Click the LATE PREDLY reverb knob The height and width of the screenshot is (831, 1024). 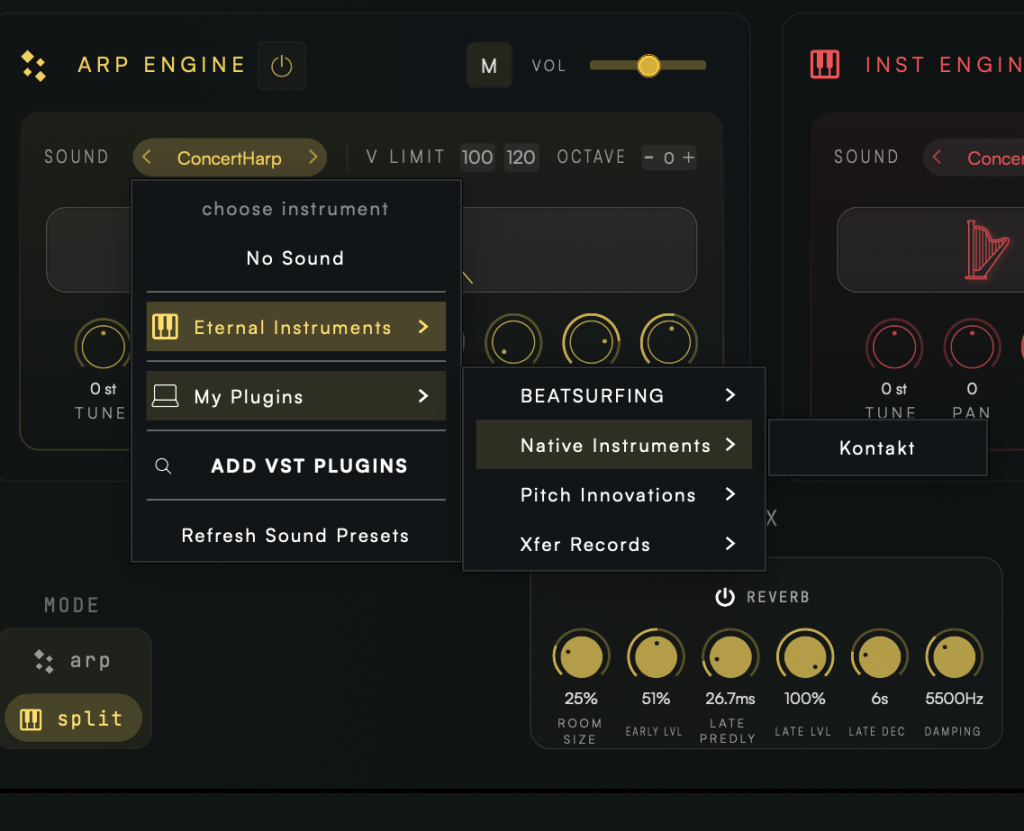730,657
